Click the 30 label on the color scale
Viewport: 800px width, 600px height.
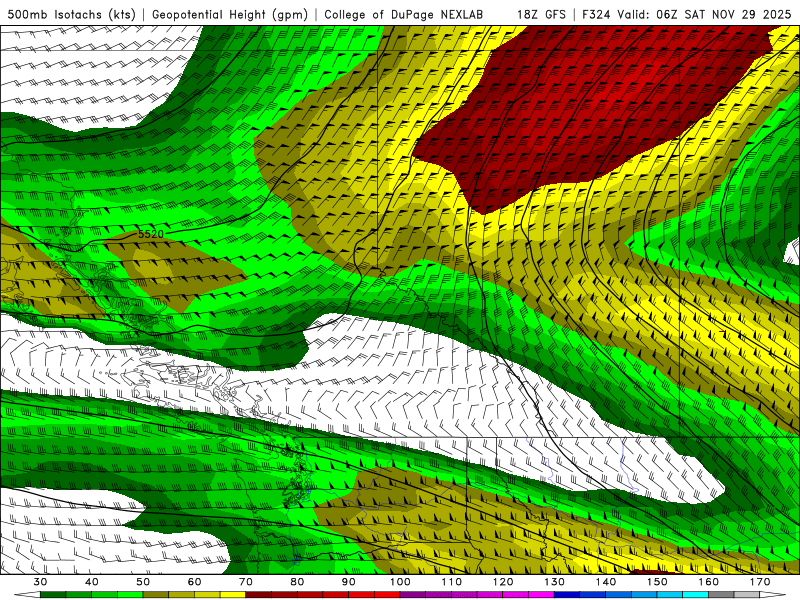(40, 582)
